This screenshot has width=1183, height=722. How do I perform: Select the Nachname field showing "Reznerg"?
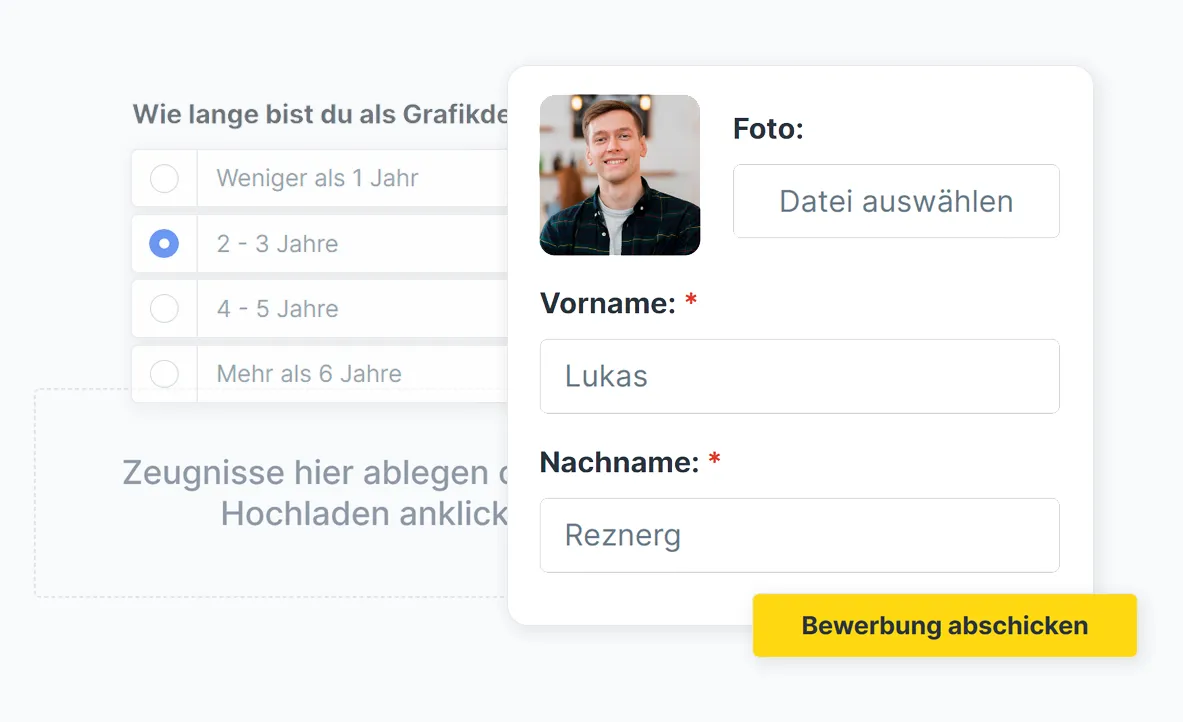pyautogui.click(x=799, y=535)
